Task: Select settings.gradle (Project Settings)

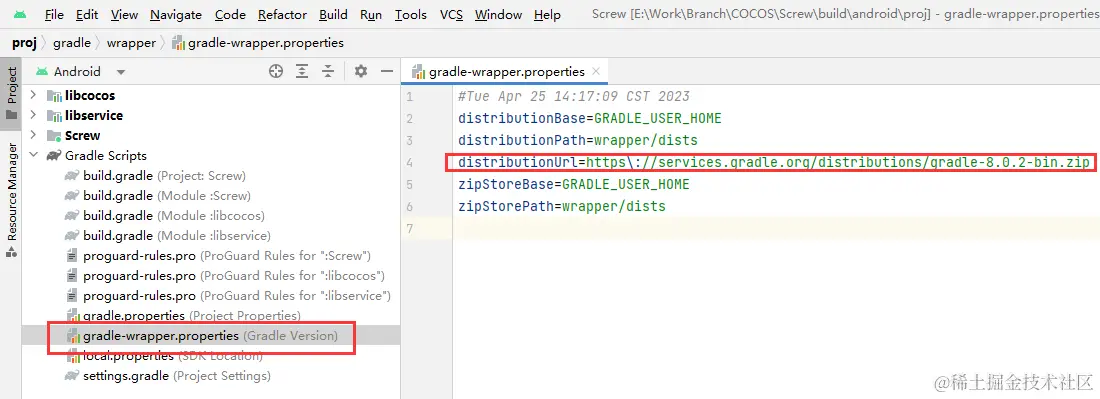Action: (x=177, y=376)
